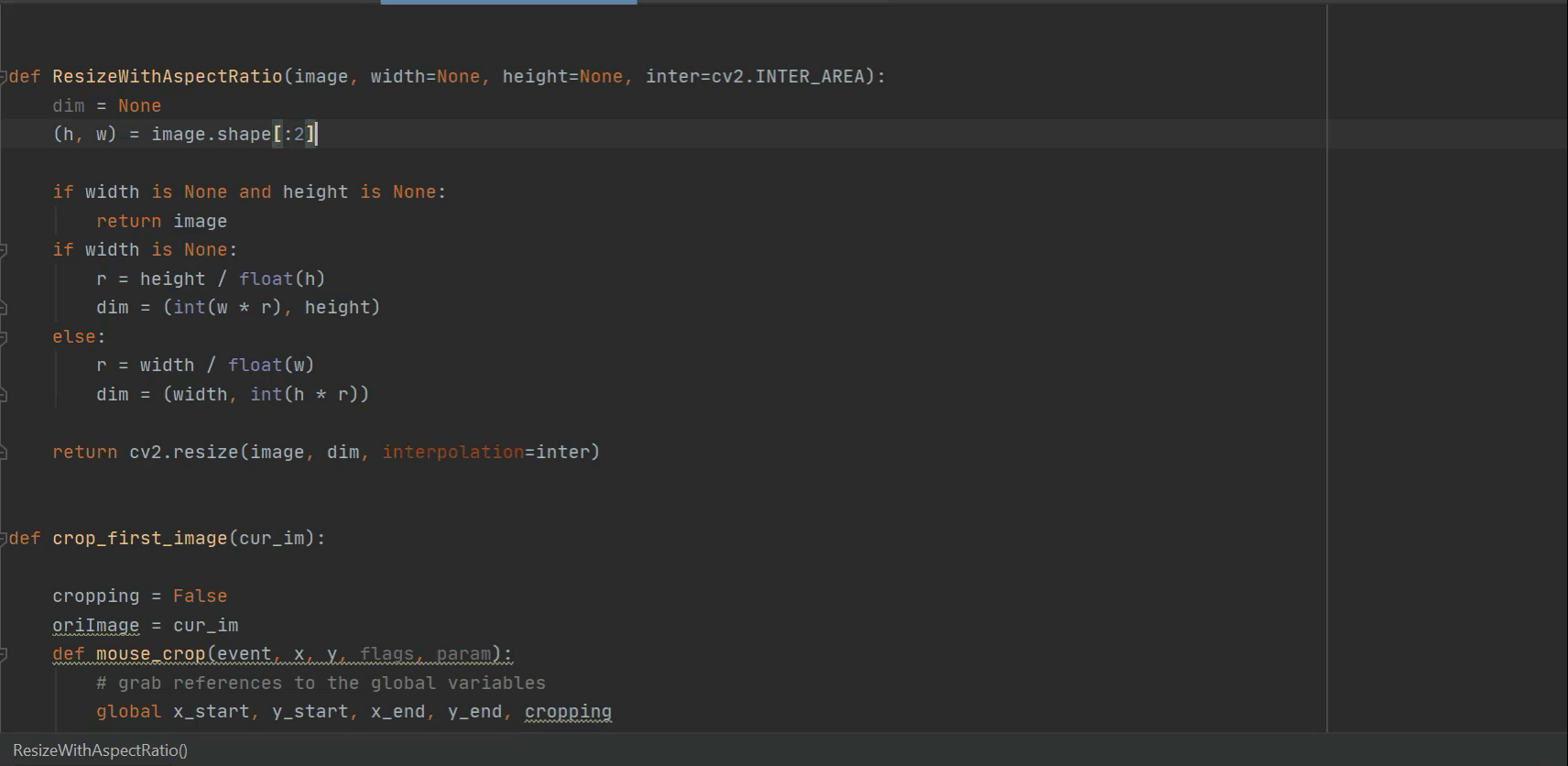Click the "grab references" comment line
This screenshot has height=766, width=1568.
tap(321, 683)
